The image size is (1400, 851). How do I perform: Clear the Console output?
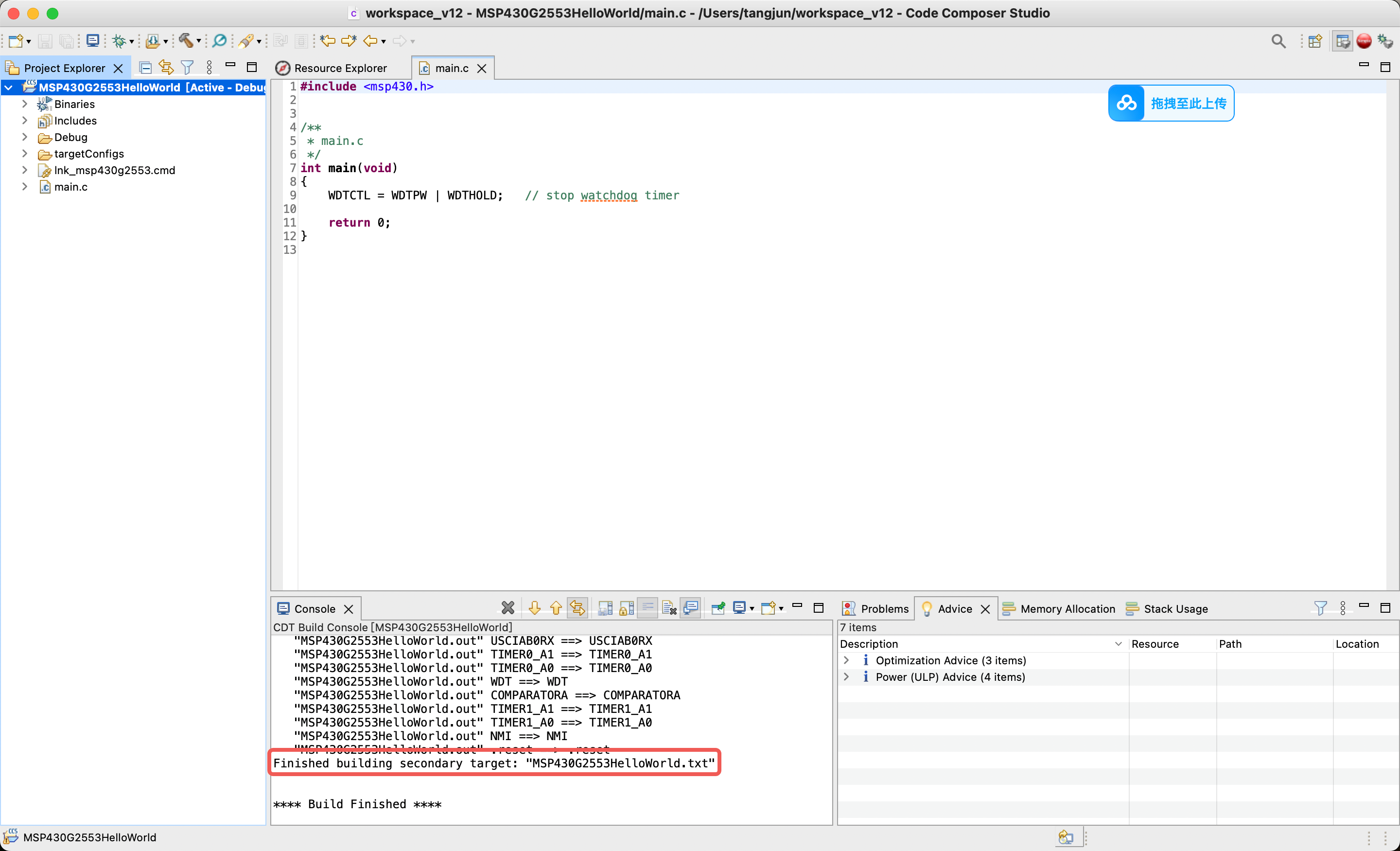pyautogui.click(x=669, y=608)
